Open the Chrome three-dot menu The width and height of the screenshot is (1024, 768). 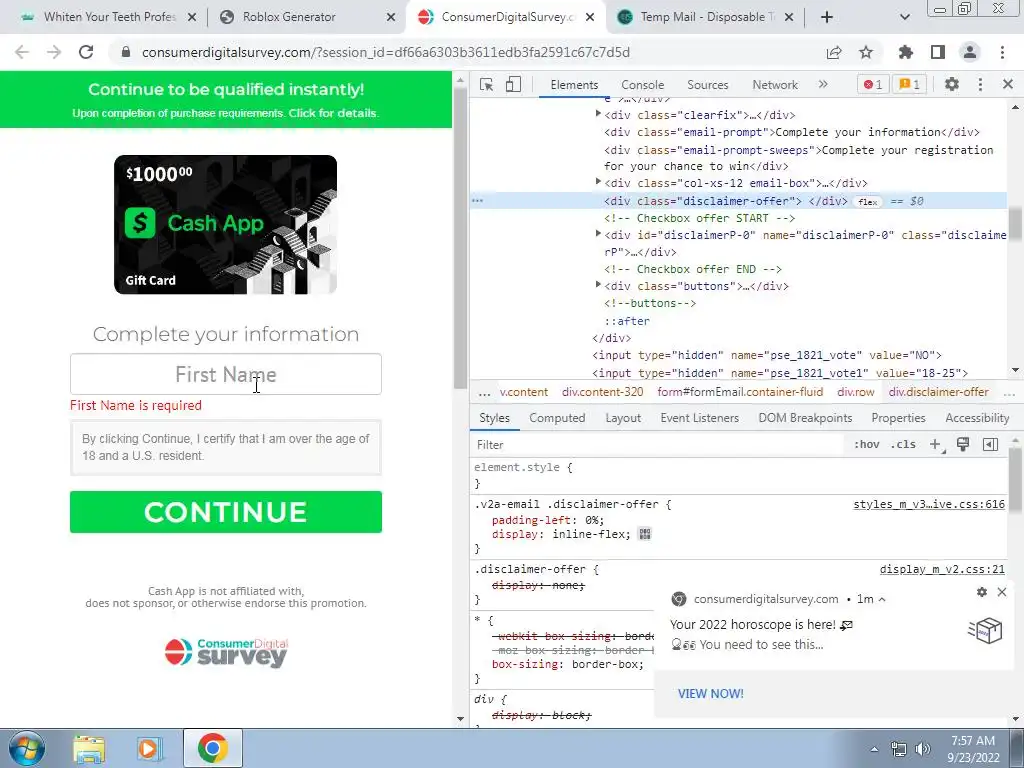point(1002,52)
